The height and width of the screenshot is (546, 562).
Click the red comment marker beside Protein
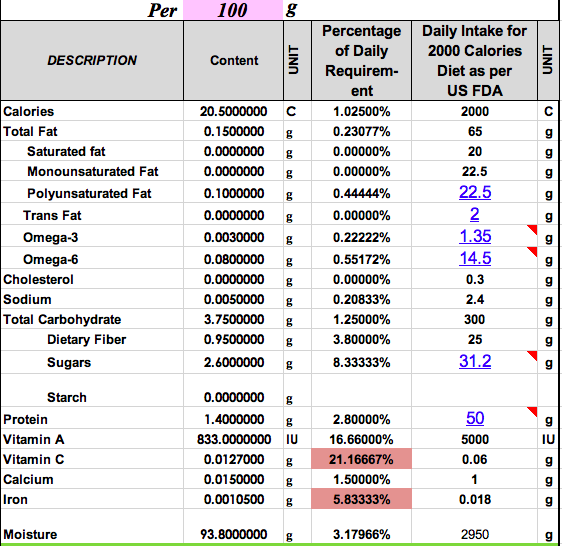[x=533, y=411]
